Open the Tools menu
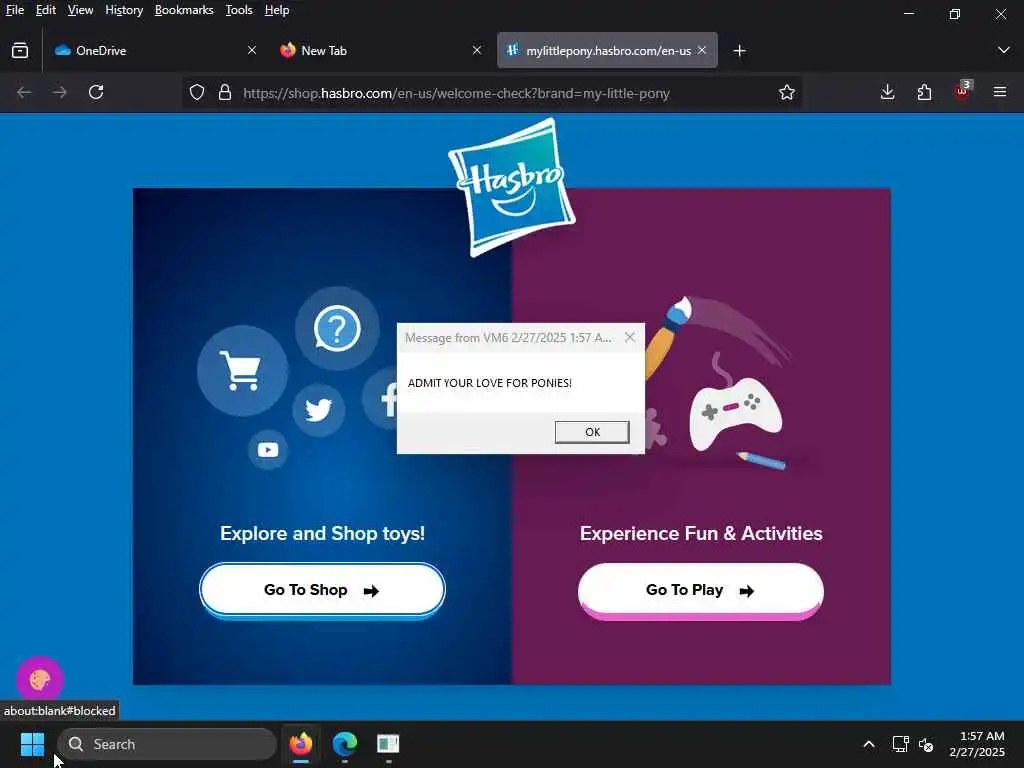 click(239, 10)
